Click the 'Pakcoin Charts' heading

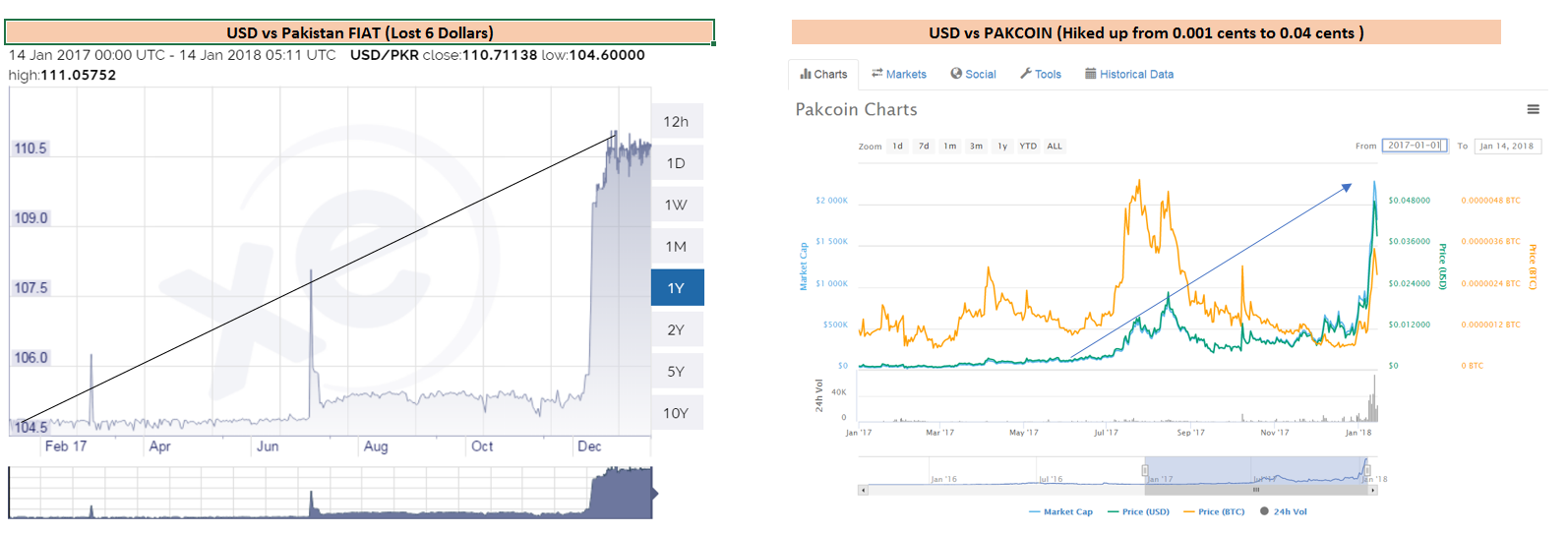click(856, 109)
